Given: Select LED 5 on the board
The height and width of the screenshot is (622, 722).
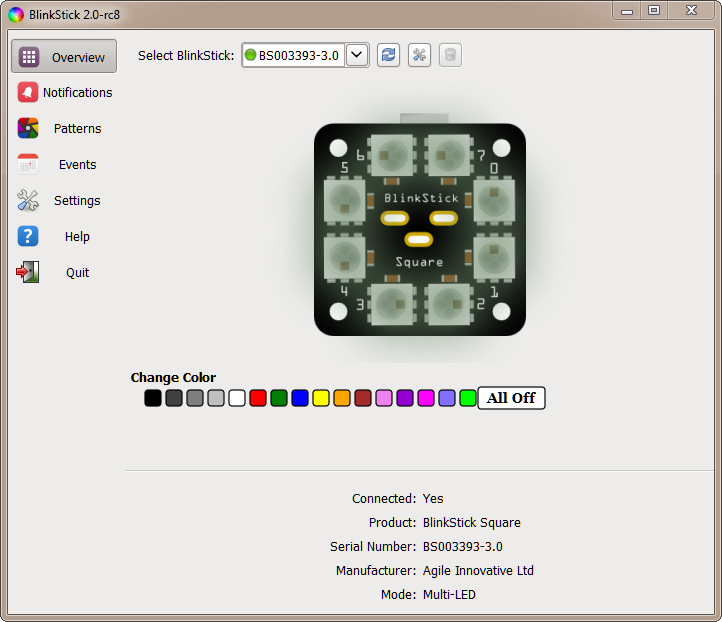Looking at the screenshot, I should (x=345, y=202).
